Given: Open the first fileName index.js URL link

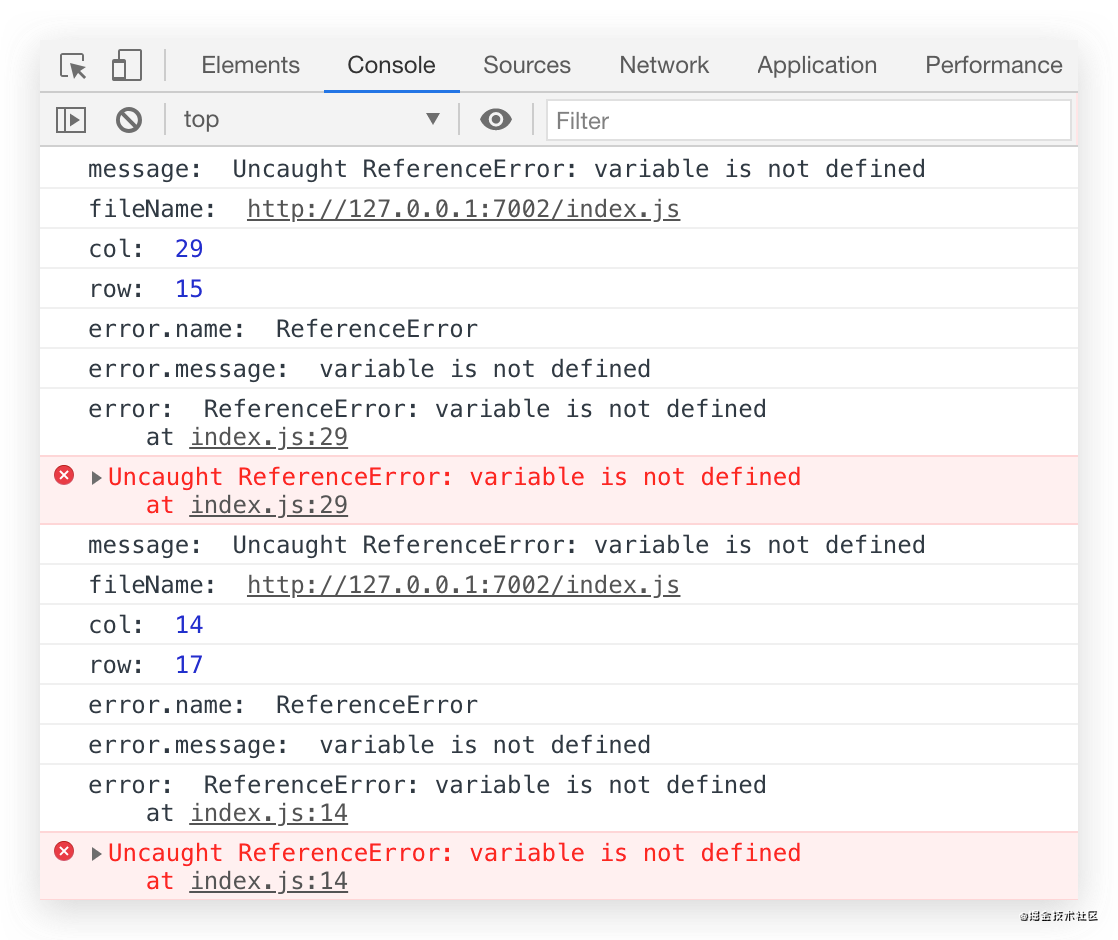Looking at the screenshot, I should (x=463, y=209).
